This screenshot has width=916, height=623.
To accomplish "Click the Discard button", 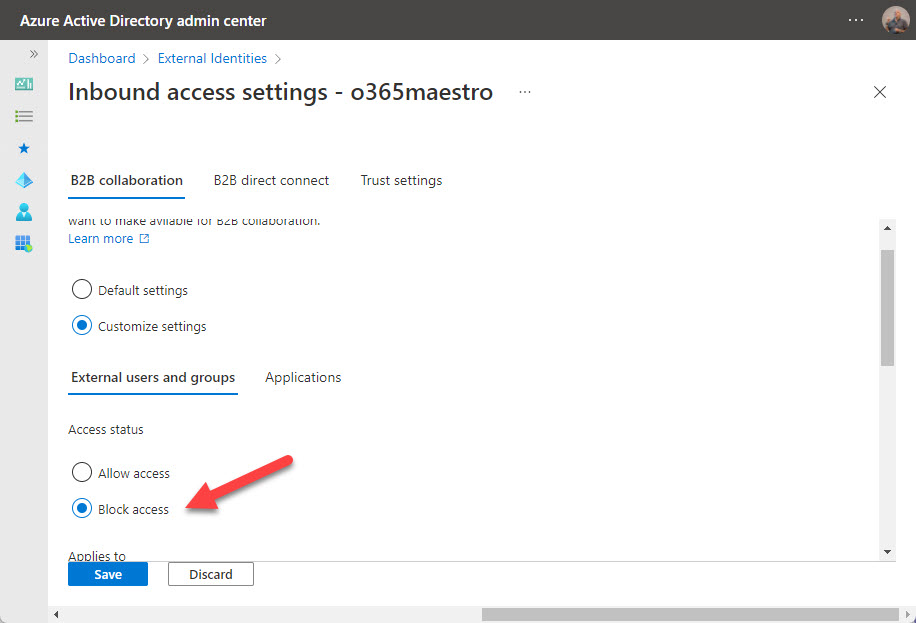I will coord(211,574).
